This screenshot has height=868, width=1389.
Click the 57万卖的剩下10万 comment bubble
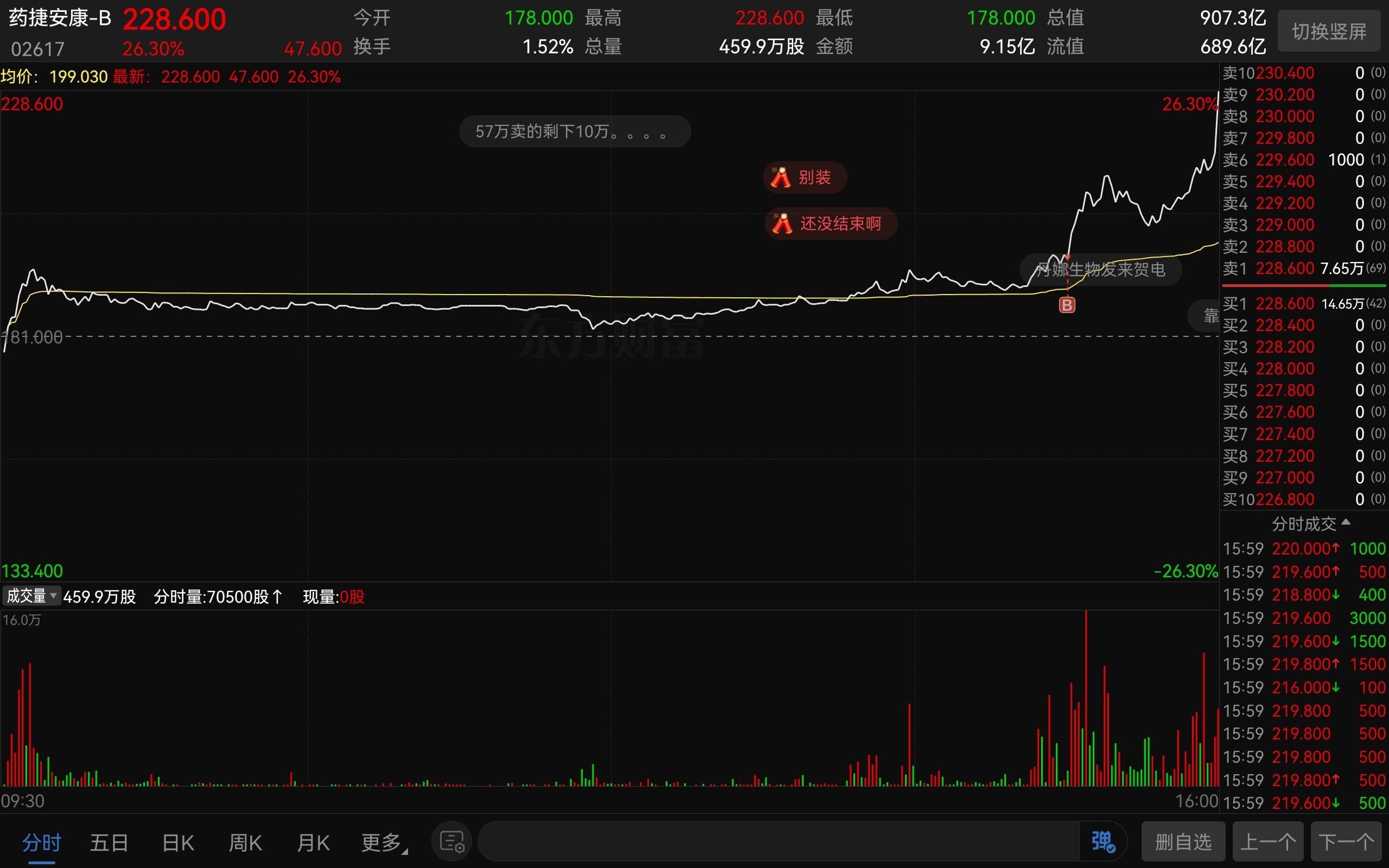point(575,131)
